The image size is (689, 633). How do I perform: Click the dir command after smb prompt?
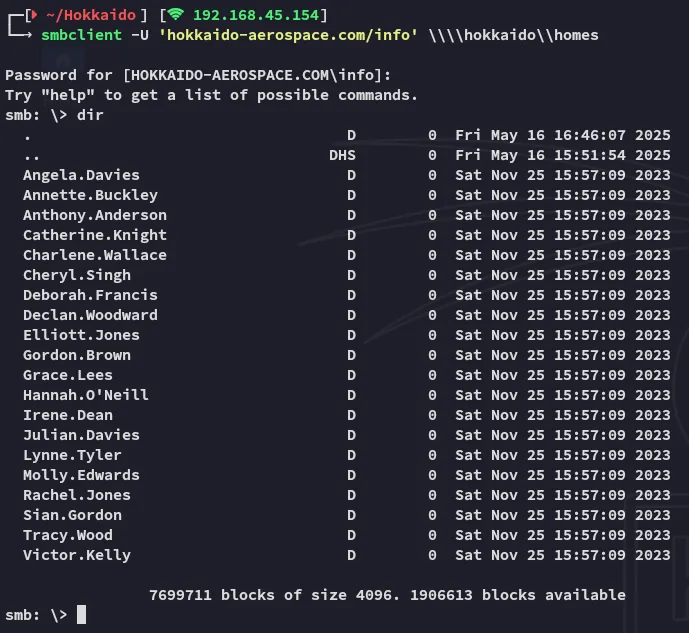[x=90, y=115]
